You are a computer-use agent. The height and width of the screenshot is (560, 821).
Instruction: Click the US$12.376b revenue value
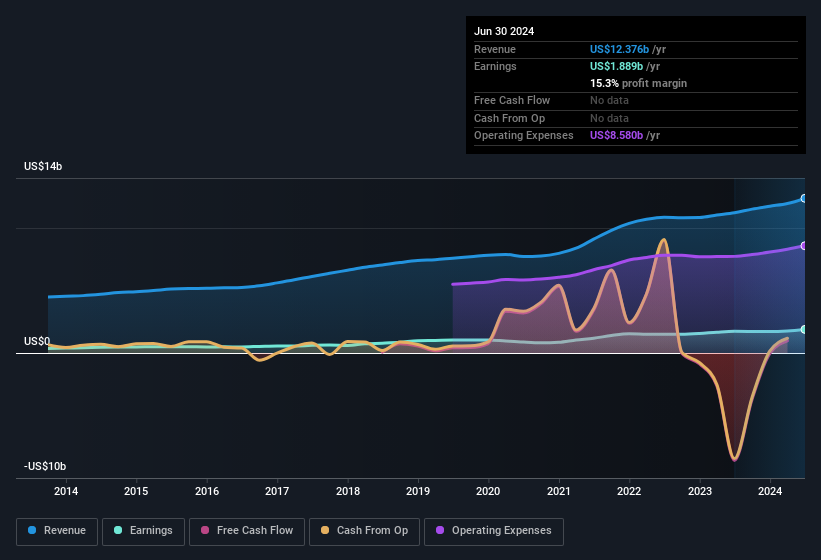pyautogui.click(x=619, y=49)
